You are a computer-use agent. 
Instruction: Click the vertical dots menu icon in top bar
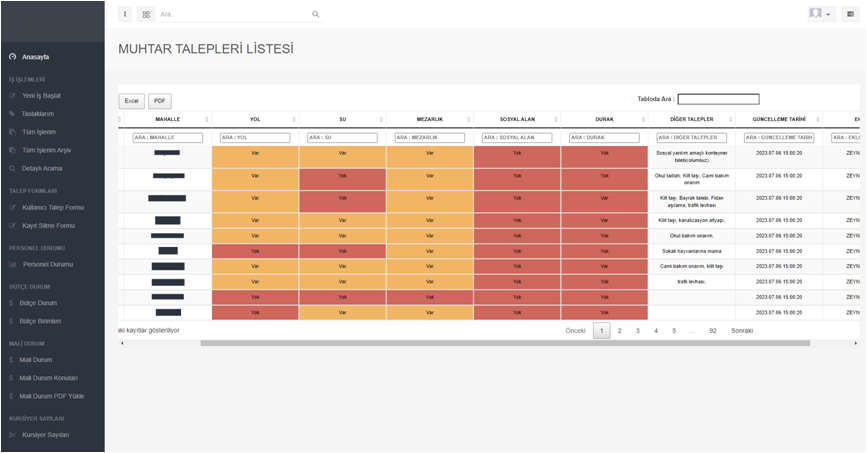coord(125,14)
